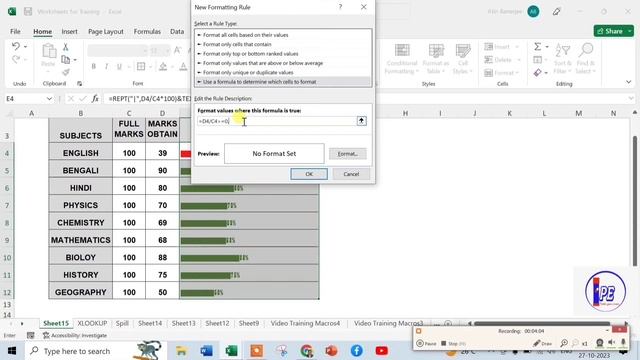The width and height of the screenshot is (640, 360).
Task: Expand the Share button dropdown arrow
Action: (630, 31)
